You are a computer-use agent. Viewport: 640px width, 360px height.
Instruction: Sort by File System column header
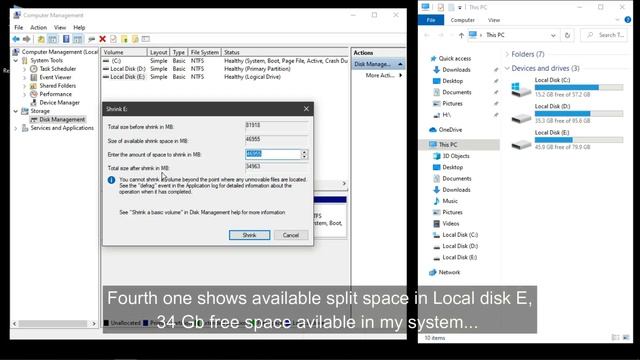tap(204, 52)
